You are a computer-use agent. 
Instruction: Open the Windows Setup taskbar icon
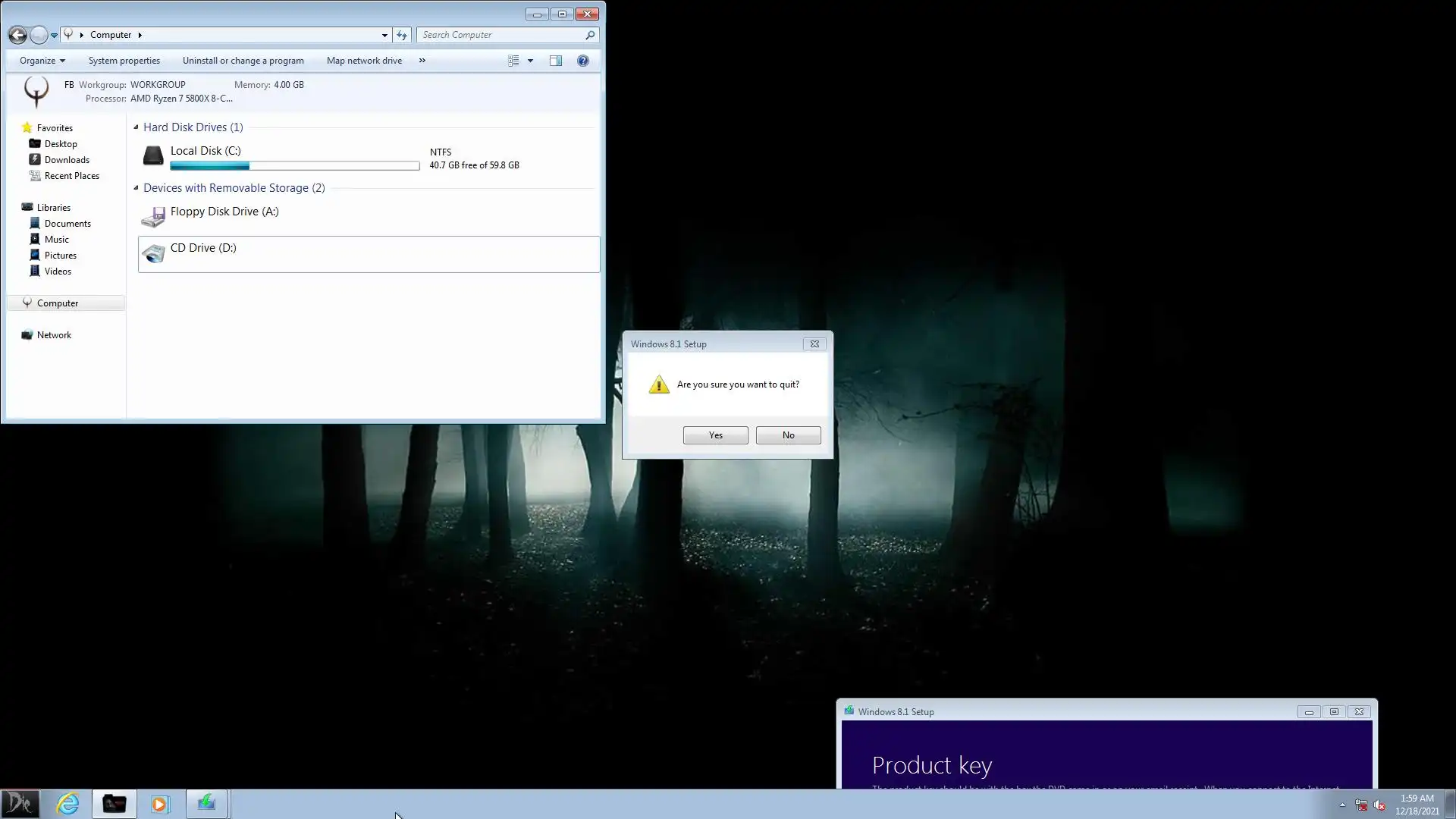tap(206, 804)
